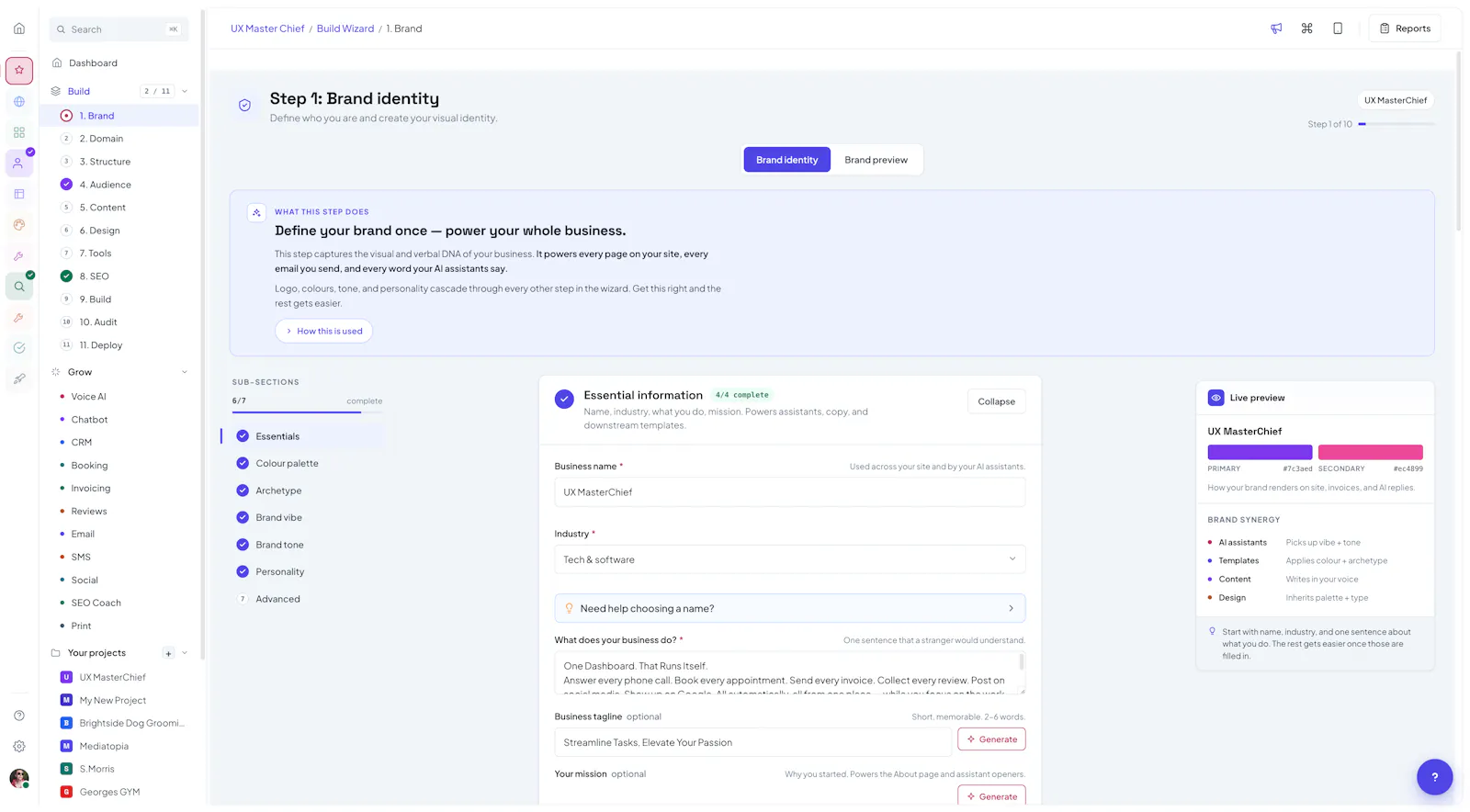Open the settings gear icon in the rail
The height and width of the screenshot is (812, 1470).
click(x=19, y=747)
